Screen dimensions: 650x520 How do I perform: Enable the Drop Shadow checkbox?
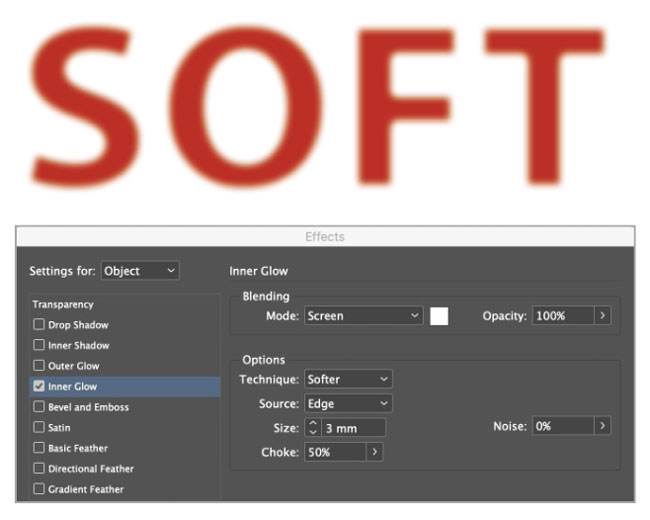pyautogui.click(x=39, y=324)
